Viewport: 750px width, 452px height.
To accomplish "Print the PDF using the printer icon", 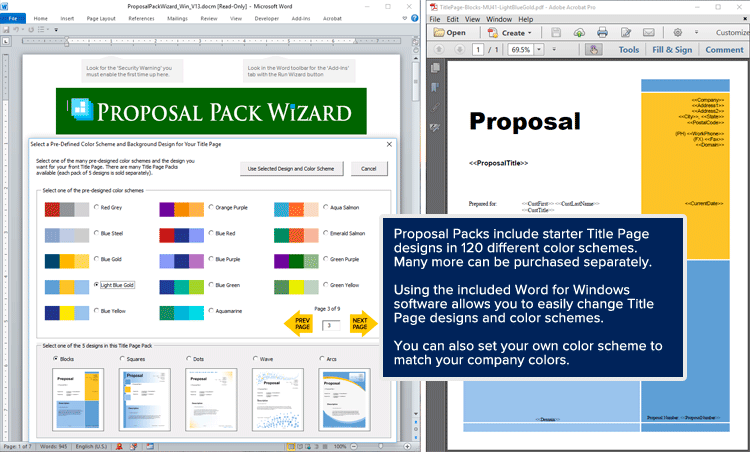I will (x=602, y=33).
